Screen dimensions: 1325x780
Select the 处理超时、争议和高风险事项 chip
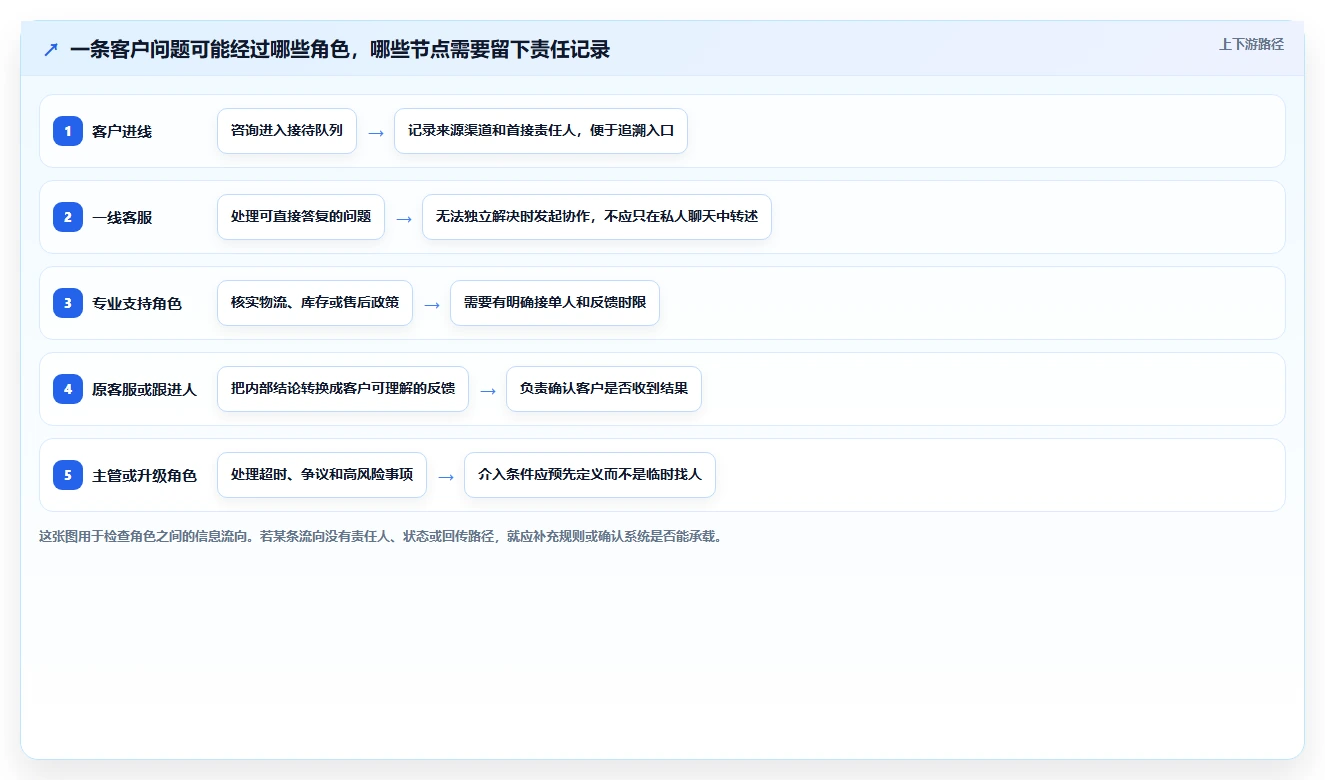[x=322, y=475]
